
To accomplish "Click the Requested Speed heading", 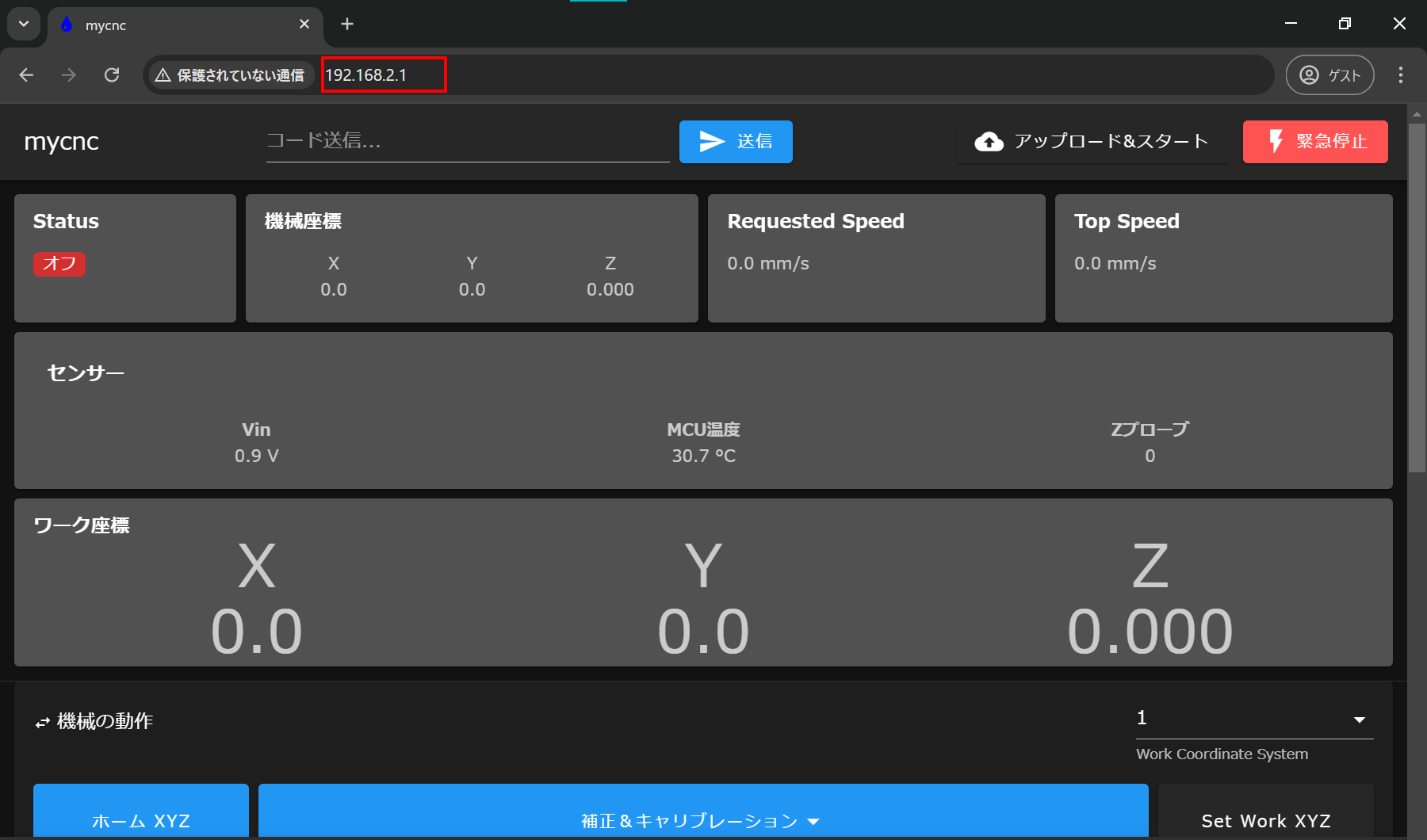I will (x=816, y=221).
